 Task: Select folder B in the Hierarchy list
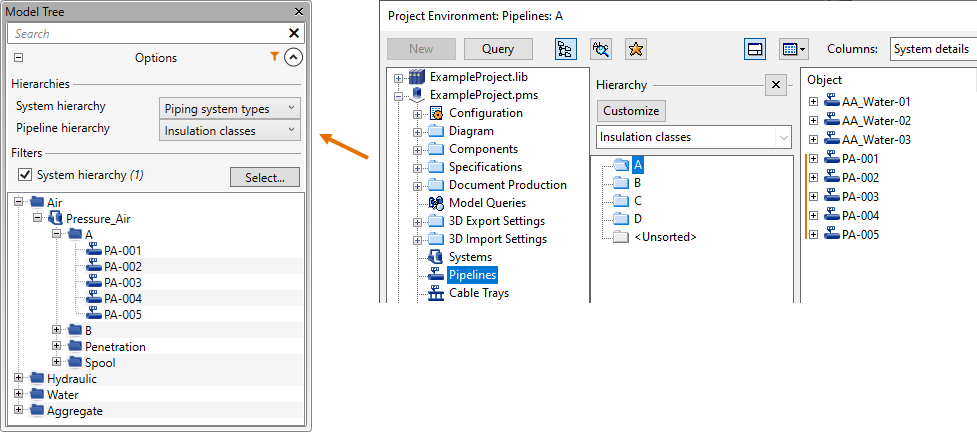tap(637, 183)
